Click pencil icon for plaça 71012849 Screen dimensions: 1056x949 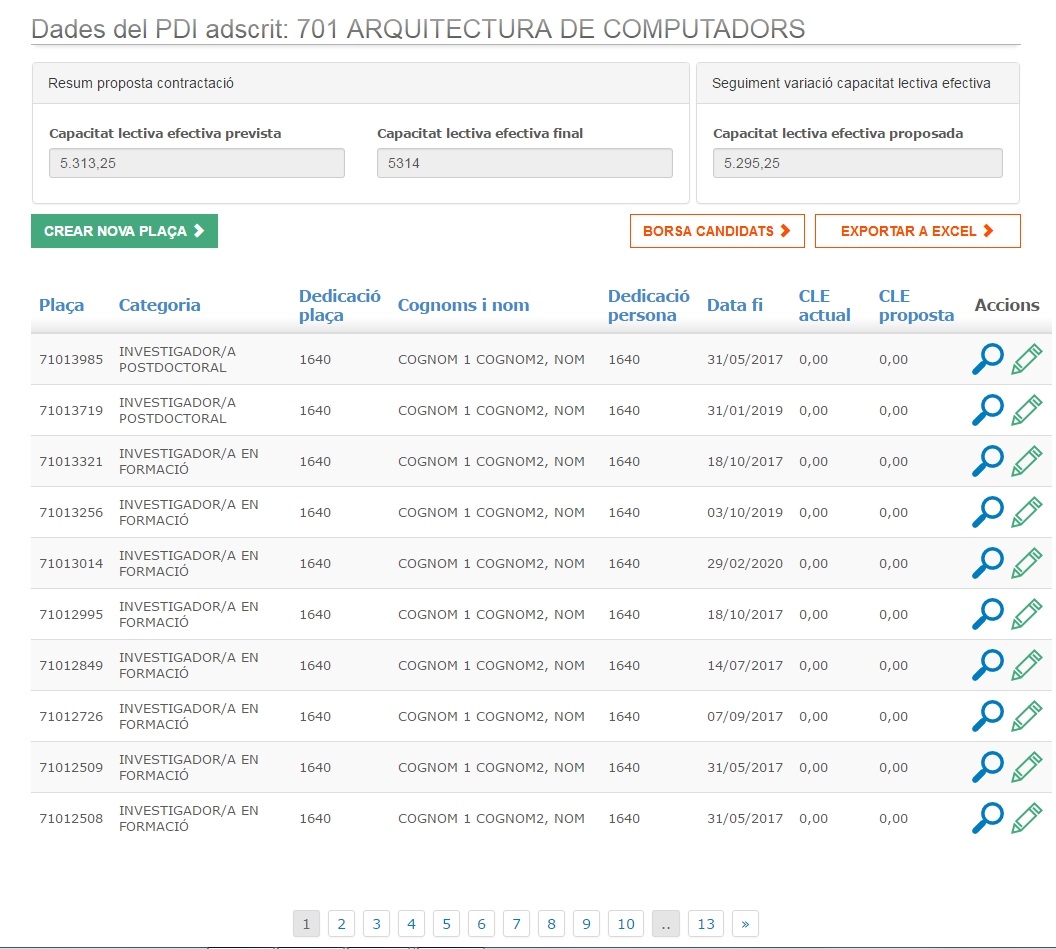coord(1026,665)
